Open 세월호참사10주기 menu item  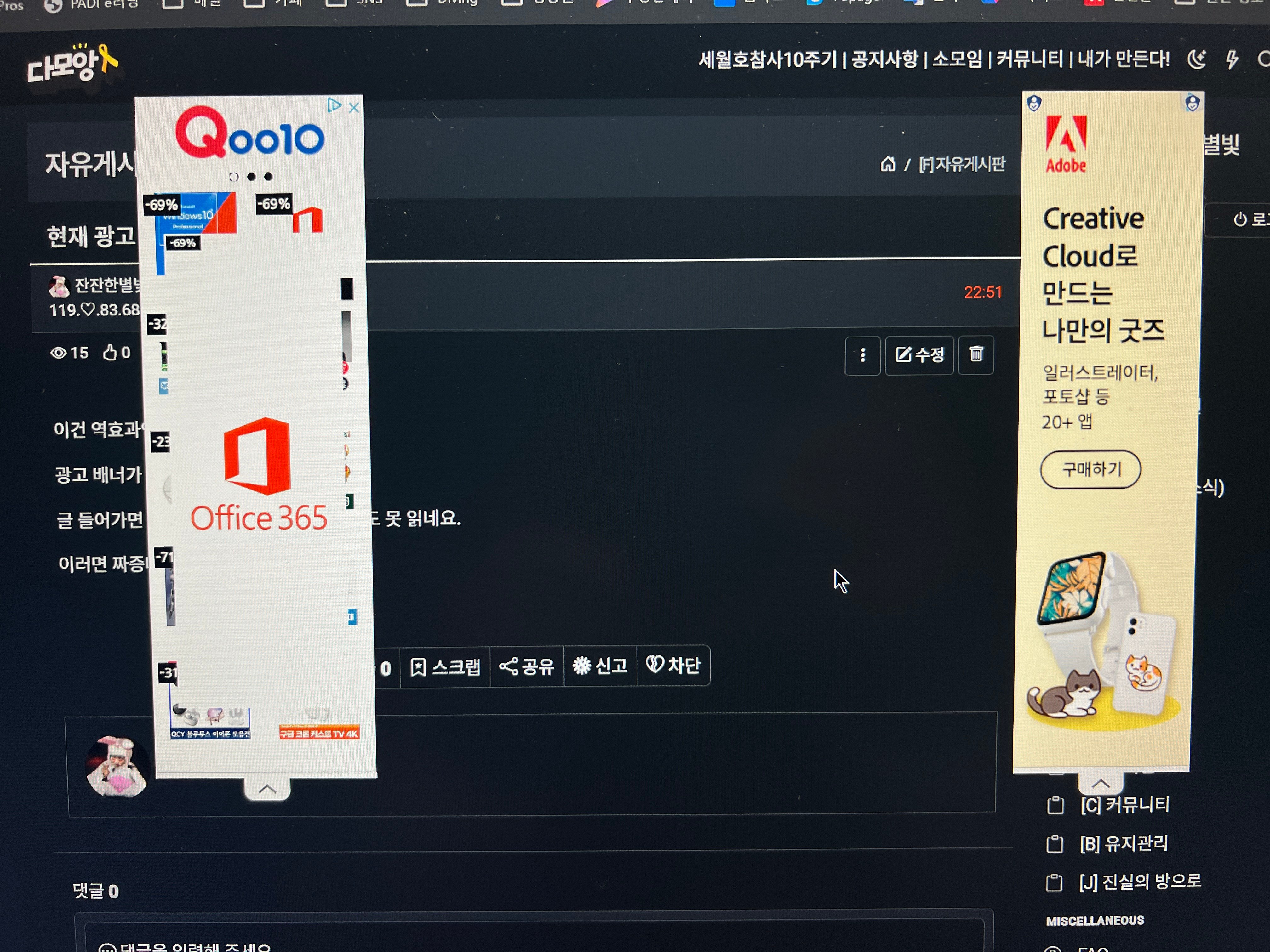click(x=768, y=60)
